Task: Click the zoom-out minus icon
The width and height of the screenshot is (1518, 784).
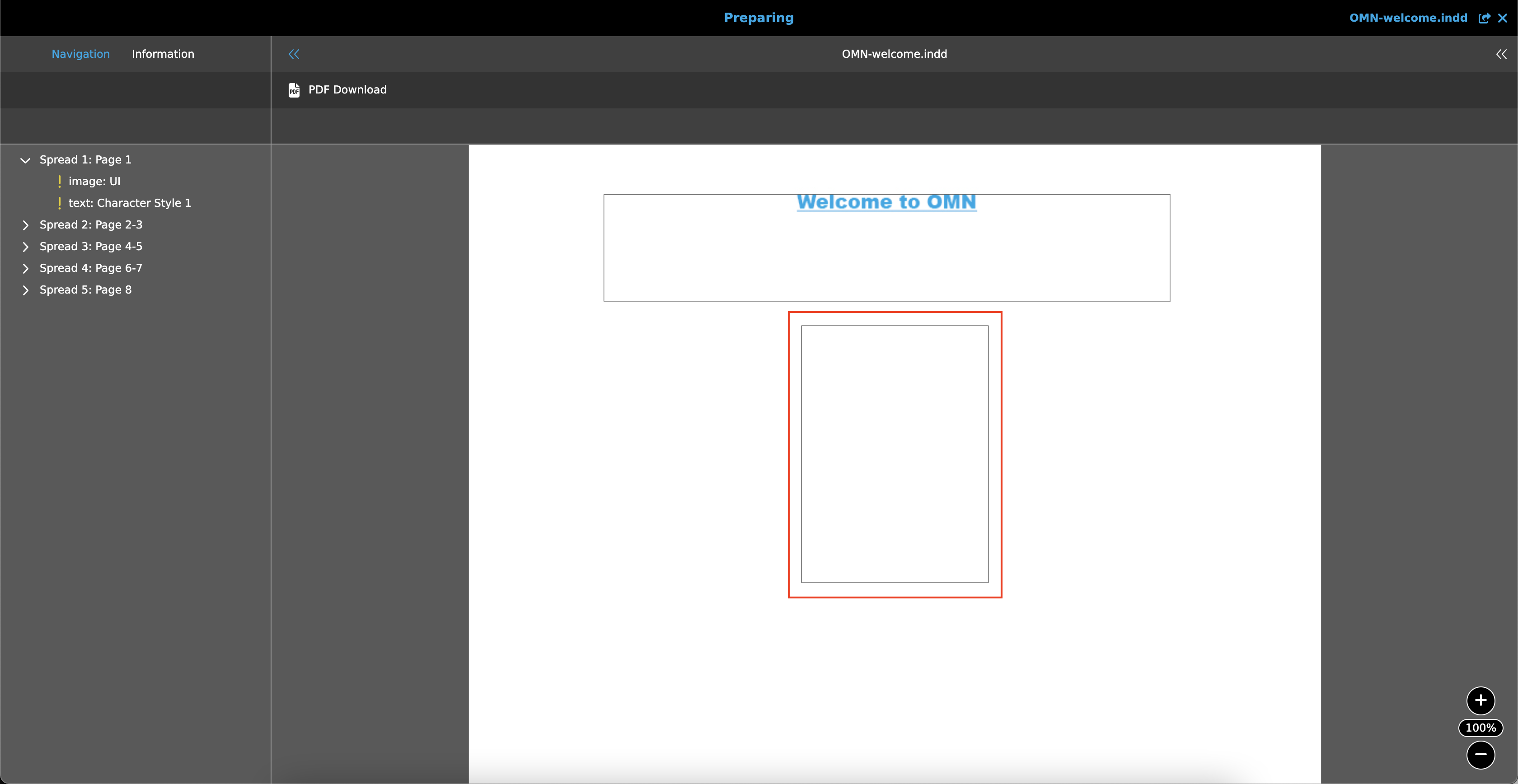Action: pos(1481,755)
